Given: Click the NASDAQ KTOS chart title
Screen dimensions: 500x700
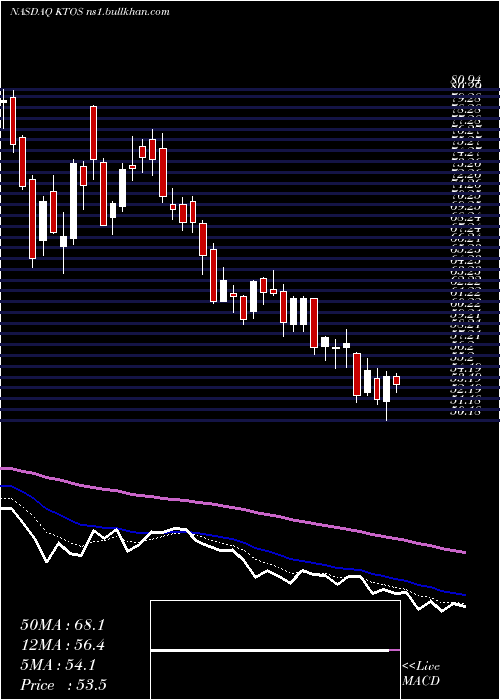Looking at the screenshot, I should tap(90, 12).
